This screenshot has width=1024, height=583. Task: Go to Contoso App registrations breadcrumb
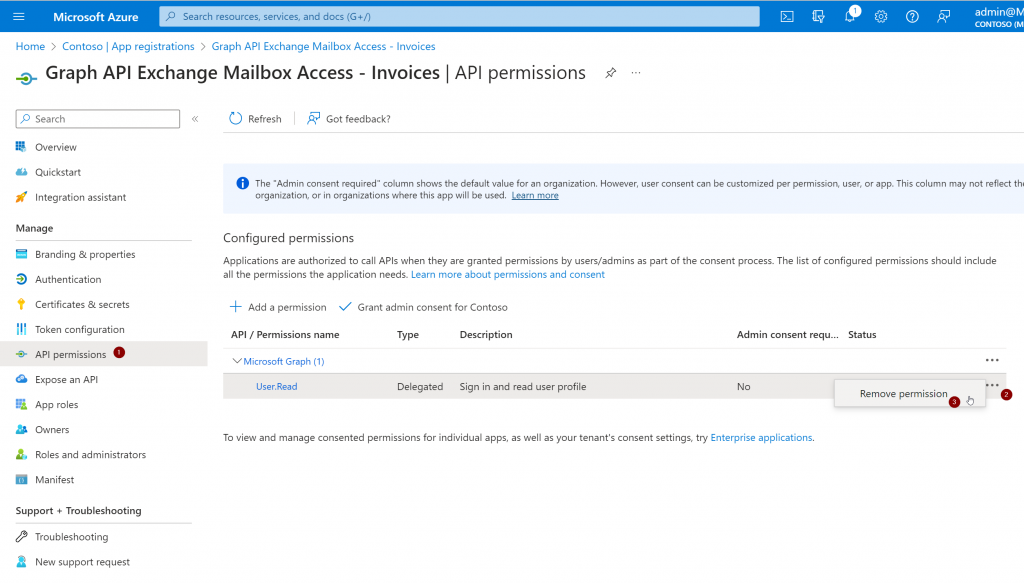tap(128, 46)
